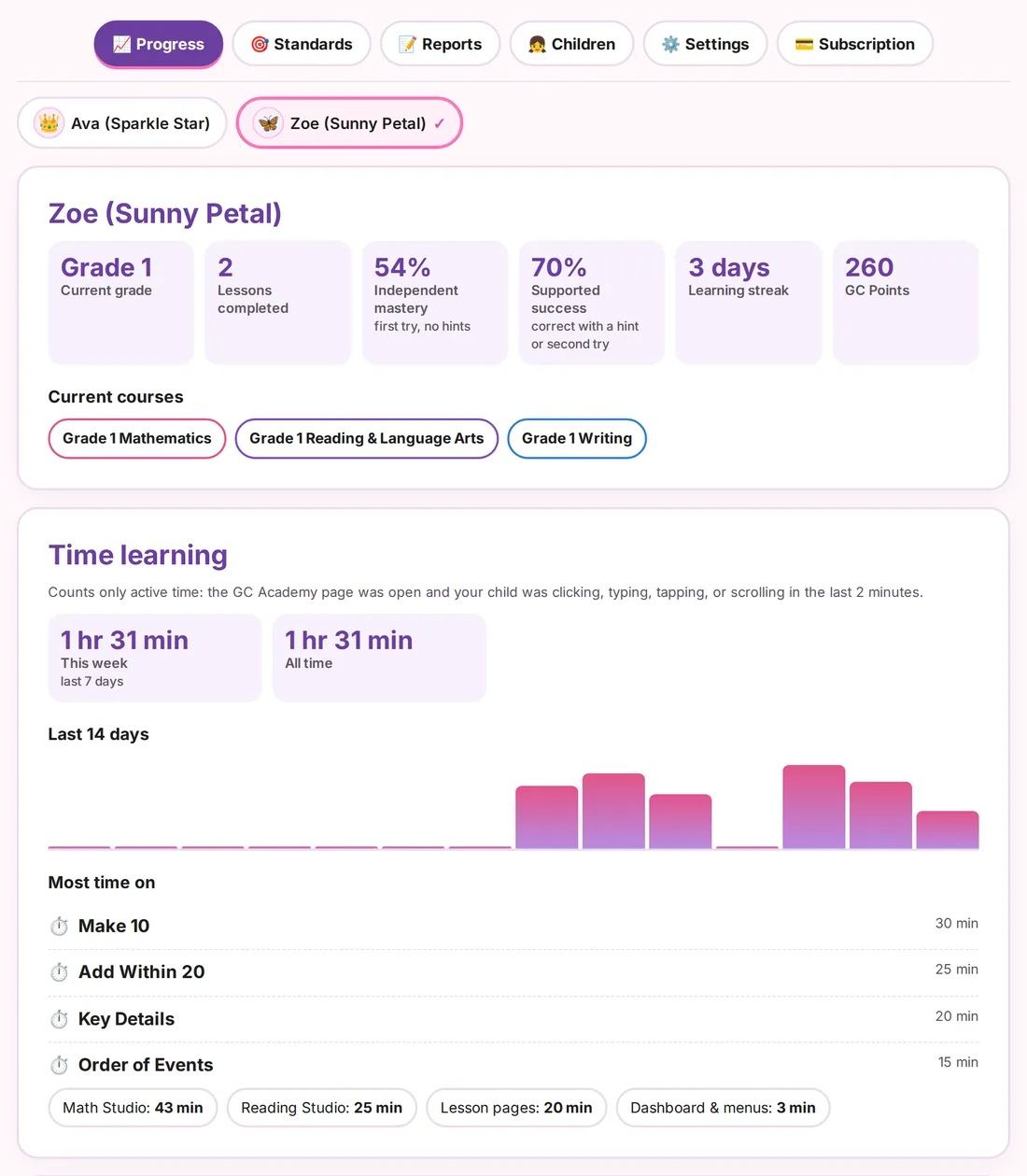This screenshot has width=1027, height=1176.
Task: Click the 54% Independent mastery card
Action: [435, 303]
